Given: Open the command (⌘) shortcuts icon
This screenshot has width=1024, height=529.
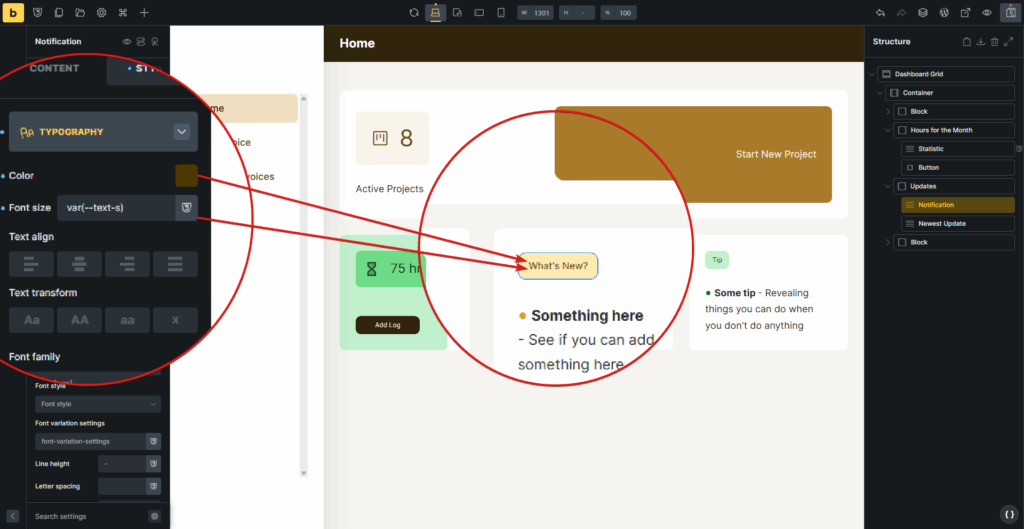Looking at the screenshot, I should coord(123,12).
